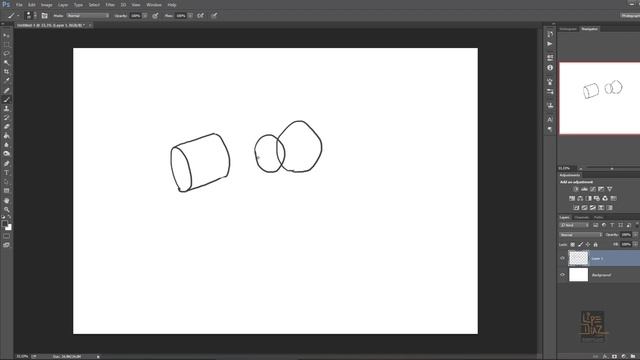Open the layer filter Kind dropdown
The image size is (640, 360).
tap(574, 225)
